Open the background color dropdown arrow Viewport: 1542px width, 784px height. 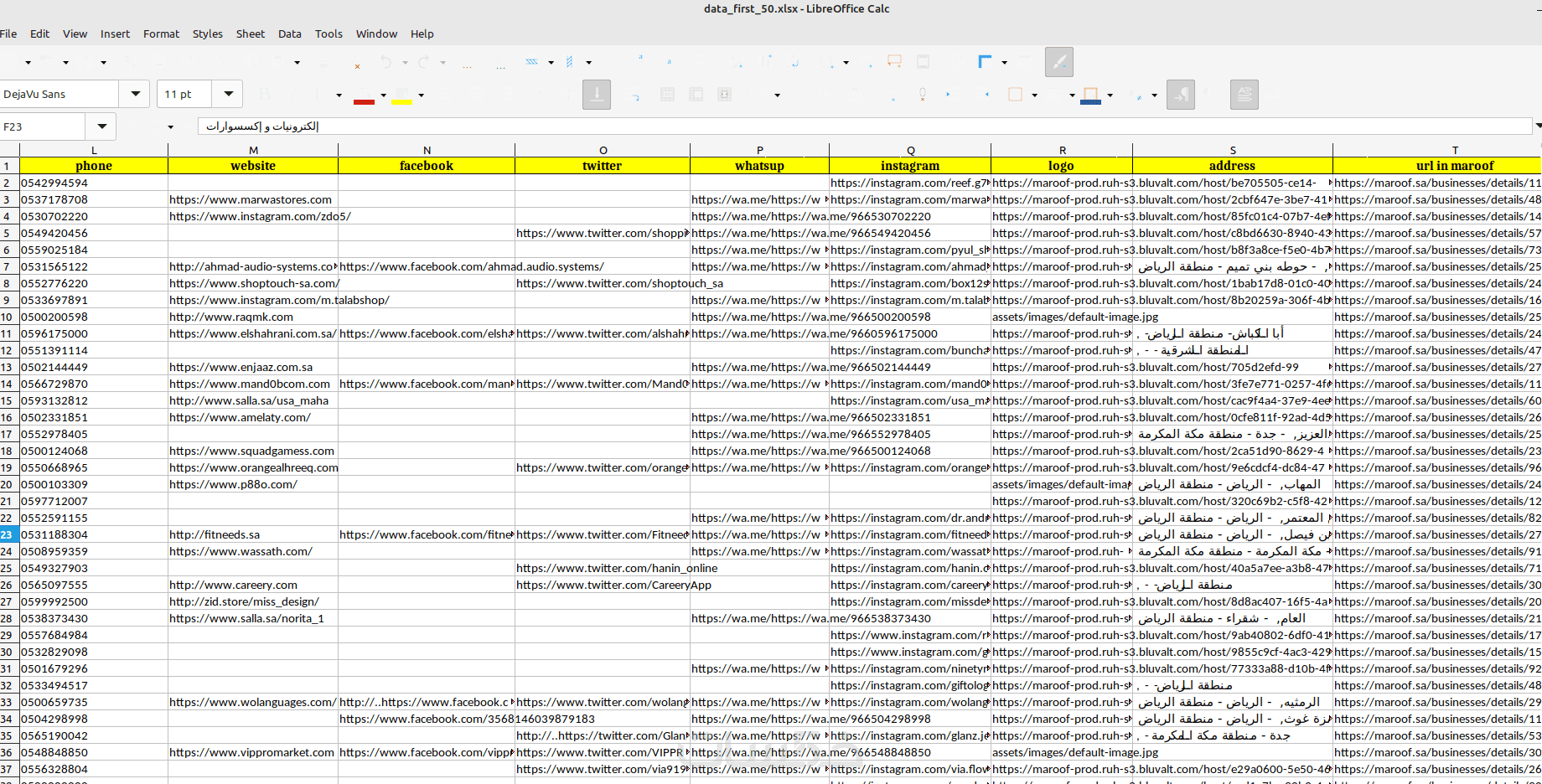pos(421,95)
